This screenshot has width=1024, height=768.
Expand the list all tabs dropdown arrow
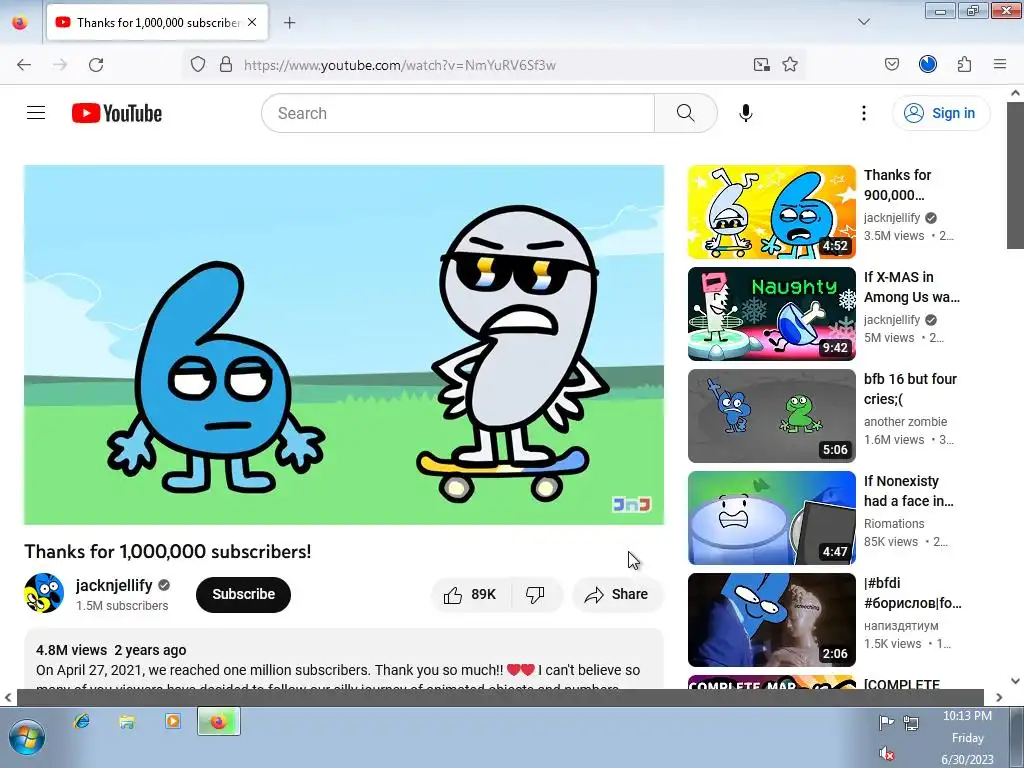(864, 22)
